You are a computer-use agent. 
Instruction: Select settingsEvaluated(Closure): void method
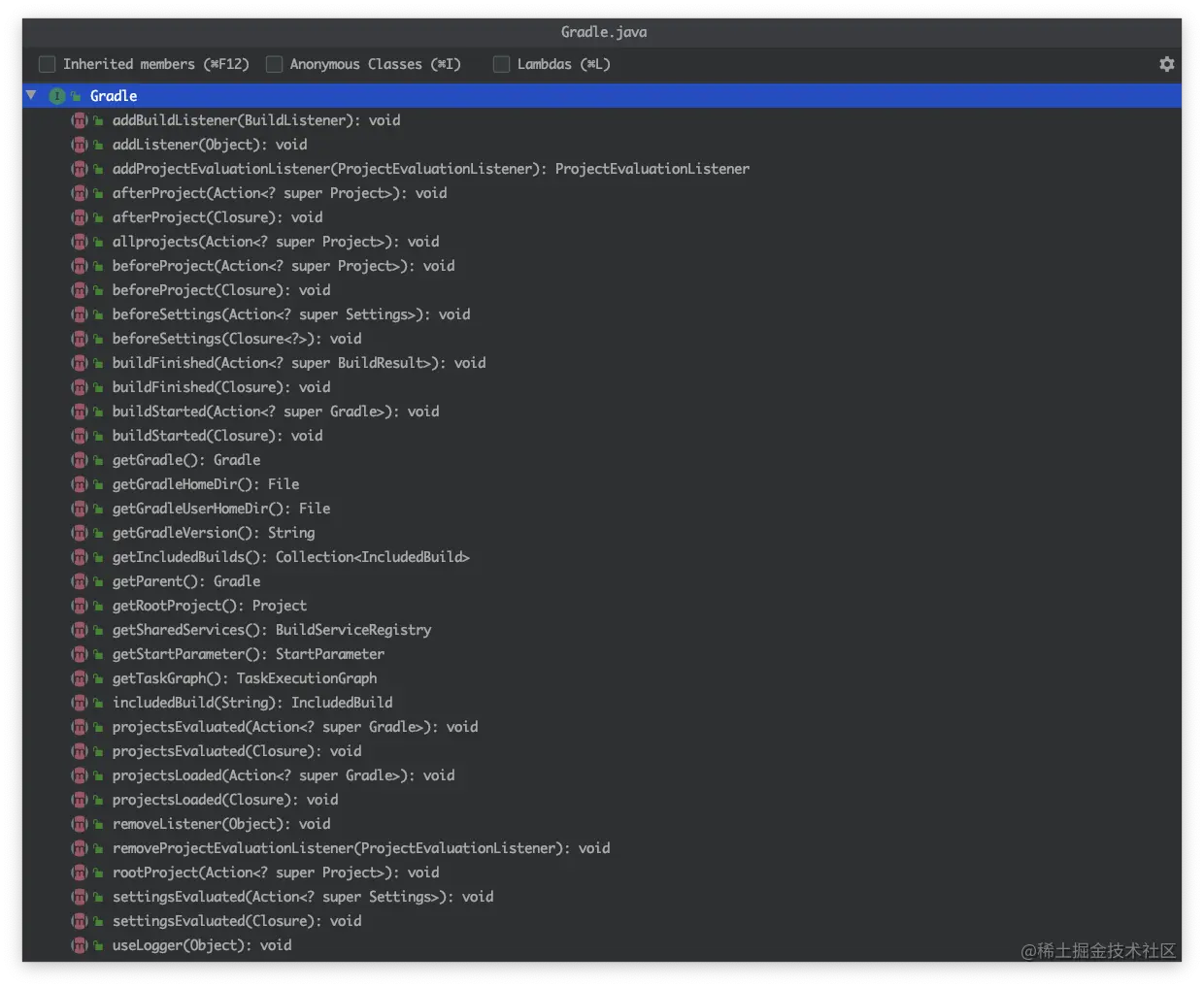(236, 921)
